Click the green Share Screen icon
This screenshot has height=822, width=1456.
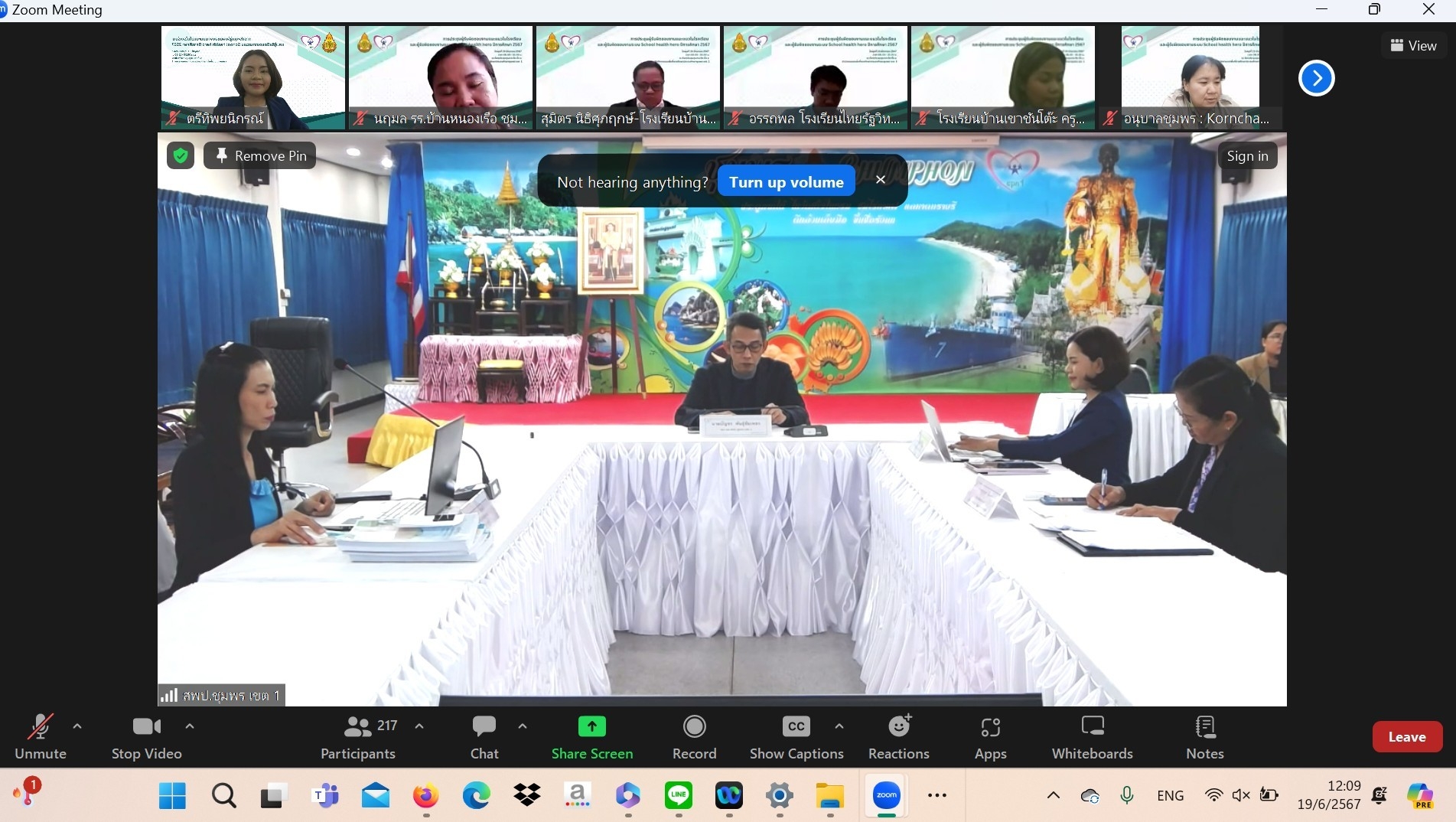click(591, 726)
